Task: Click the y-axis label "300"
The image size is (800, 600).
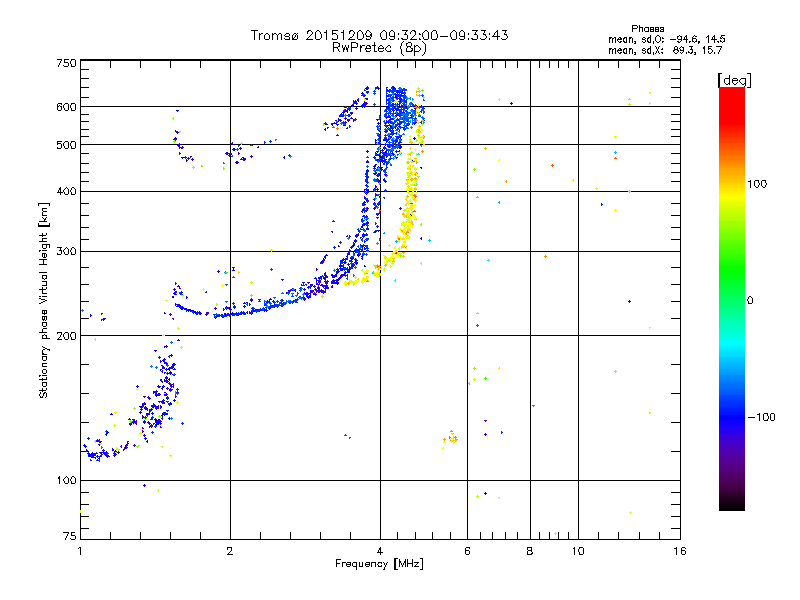Action: point(66,252)
